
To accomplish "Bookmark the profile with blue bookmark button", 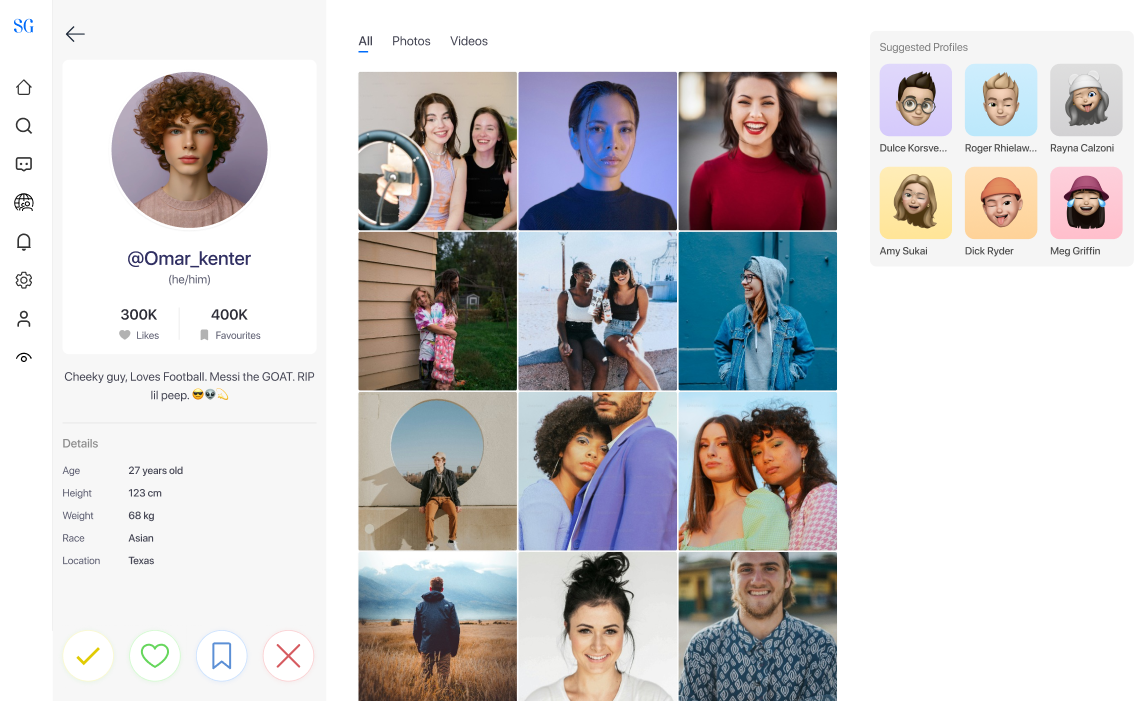I will coord(221,656).
